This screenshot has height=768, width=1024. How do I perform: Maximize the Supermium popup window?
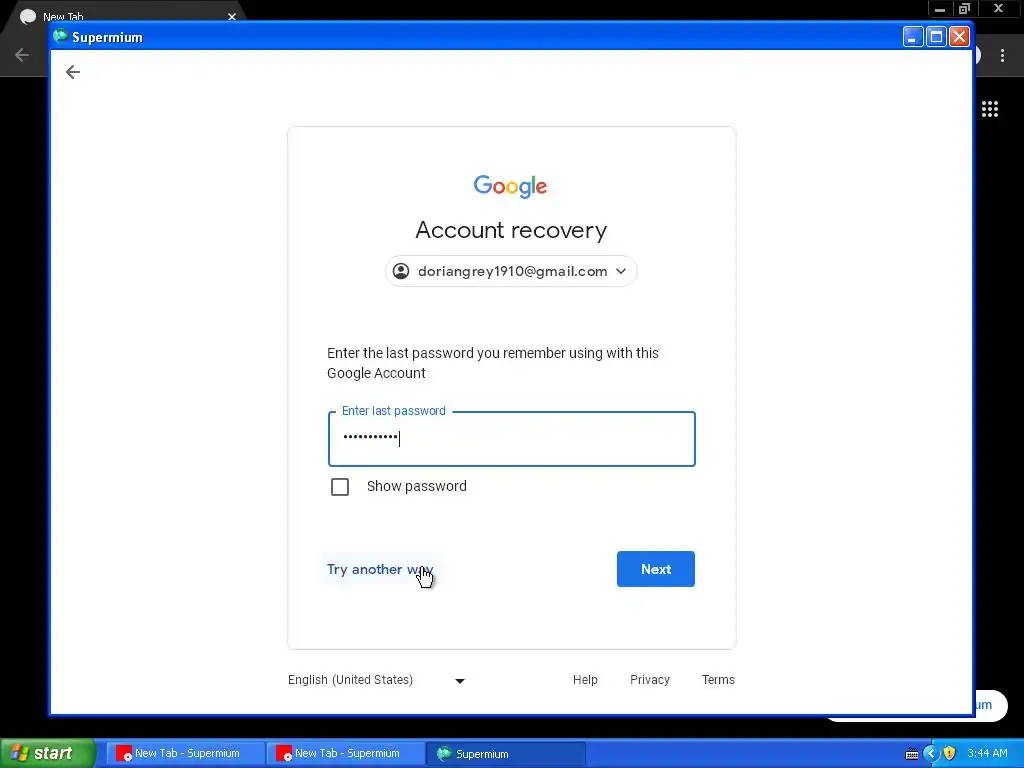point(936,37)
